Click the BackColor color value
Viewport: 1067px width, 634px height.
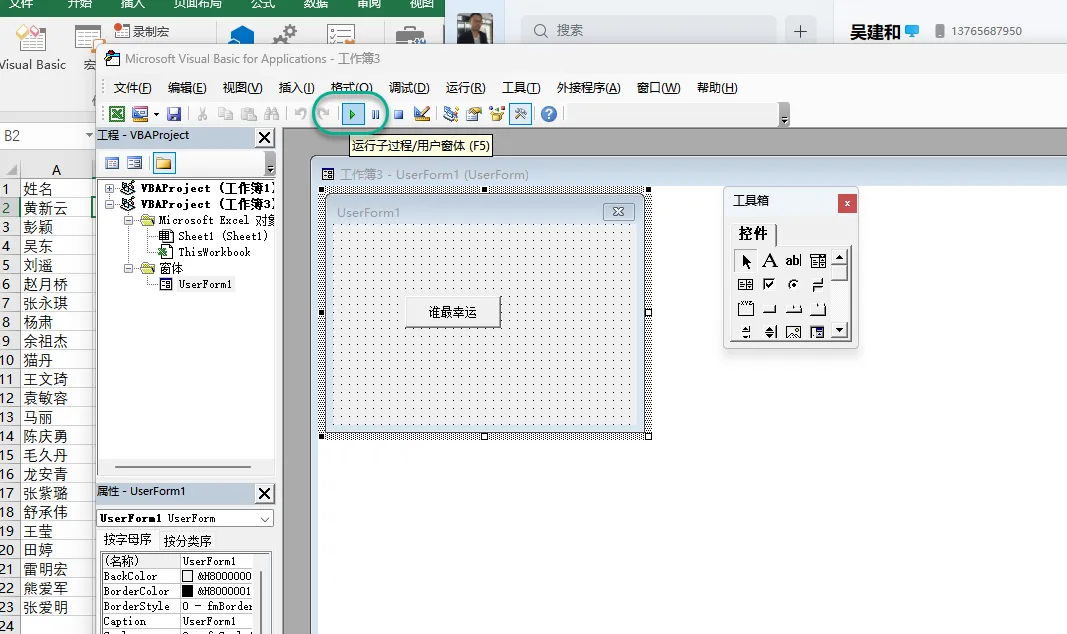coord(217,576)
